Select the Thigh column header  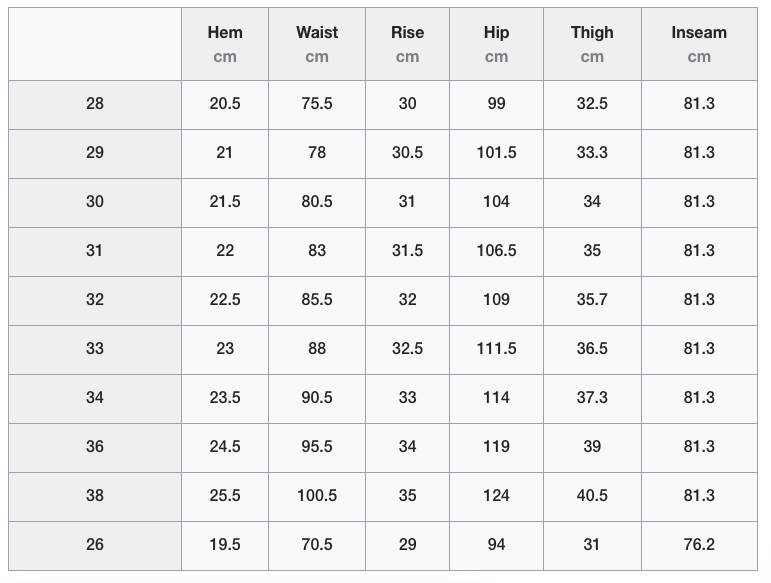click(592, 33)
